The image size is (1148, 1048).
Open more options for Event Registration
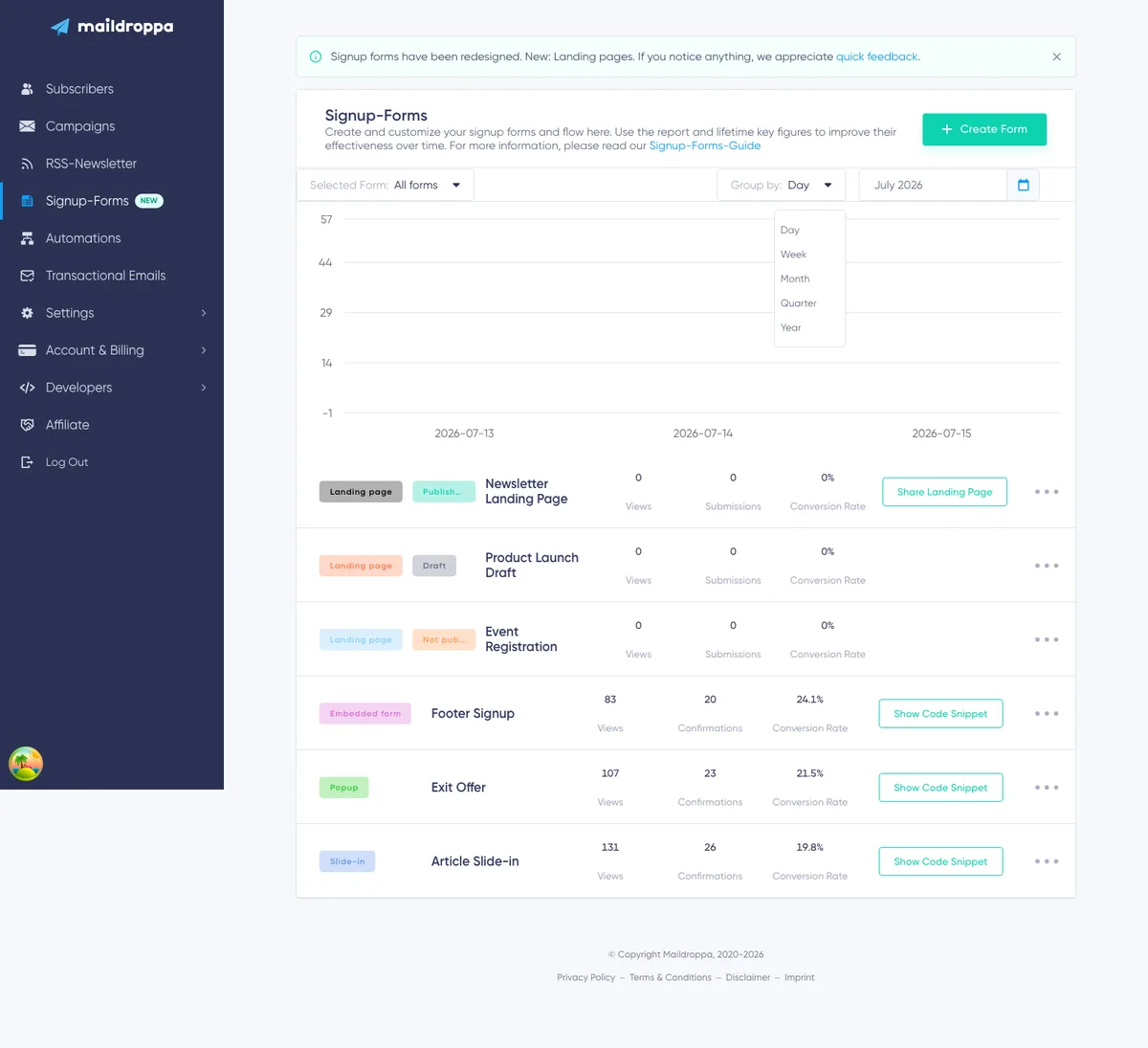point(1047,639)
